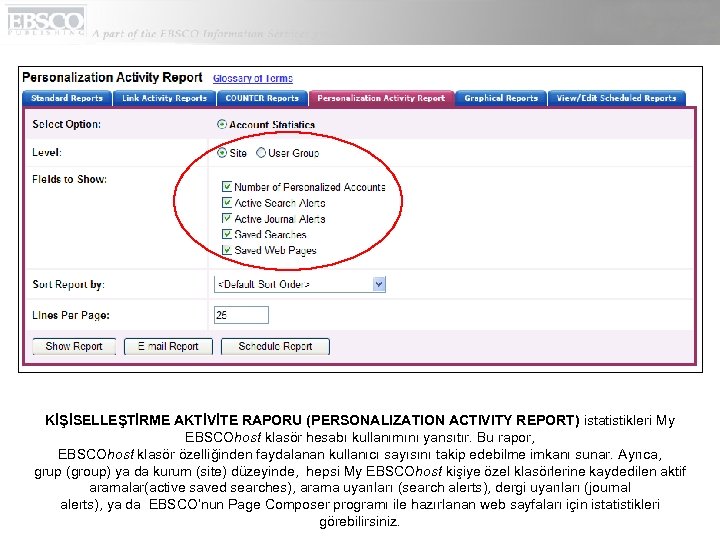Click the Schedule Report button
Screen dimensions: 720x540
pos(275,346)
